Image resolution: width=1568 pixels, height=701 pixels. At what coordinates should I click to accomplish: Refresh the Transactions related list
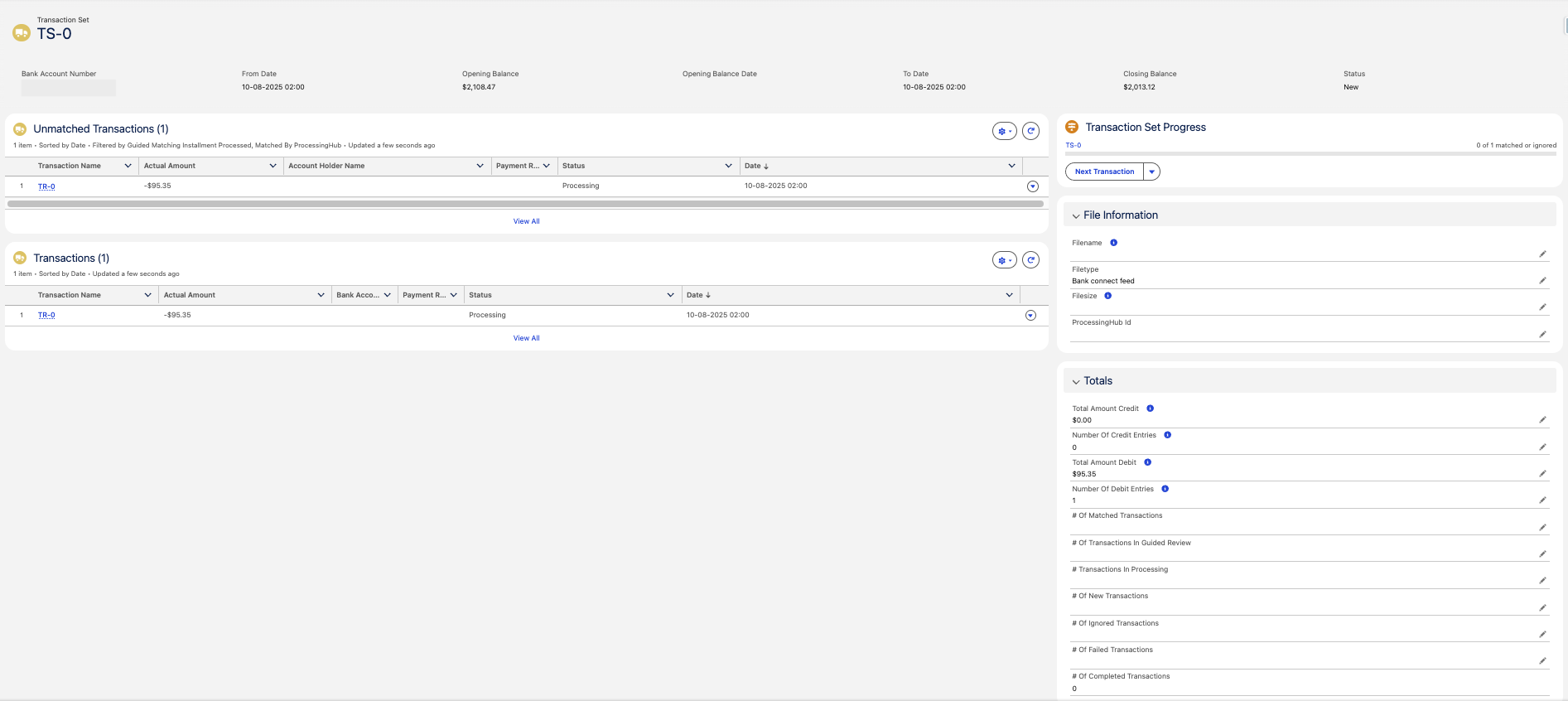pos(1030,260)
